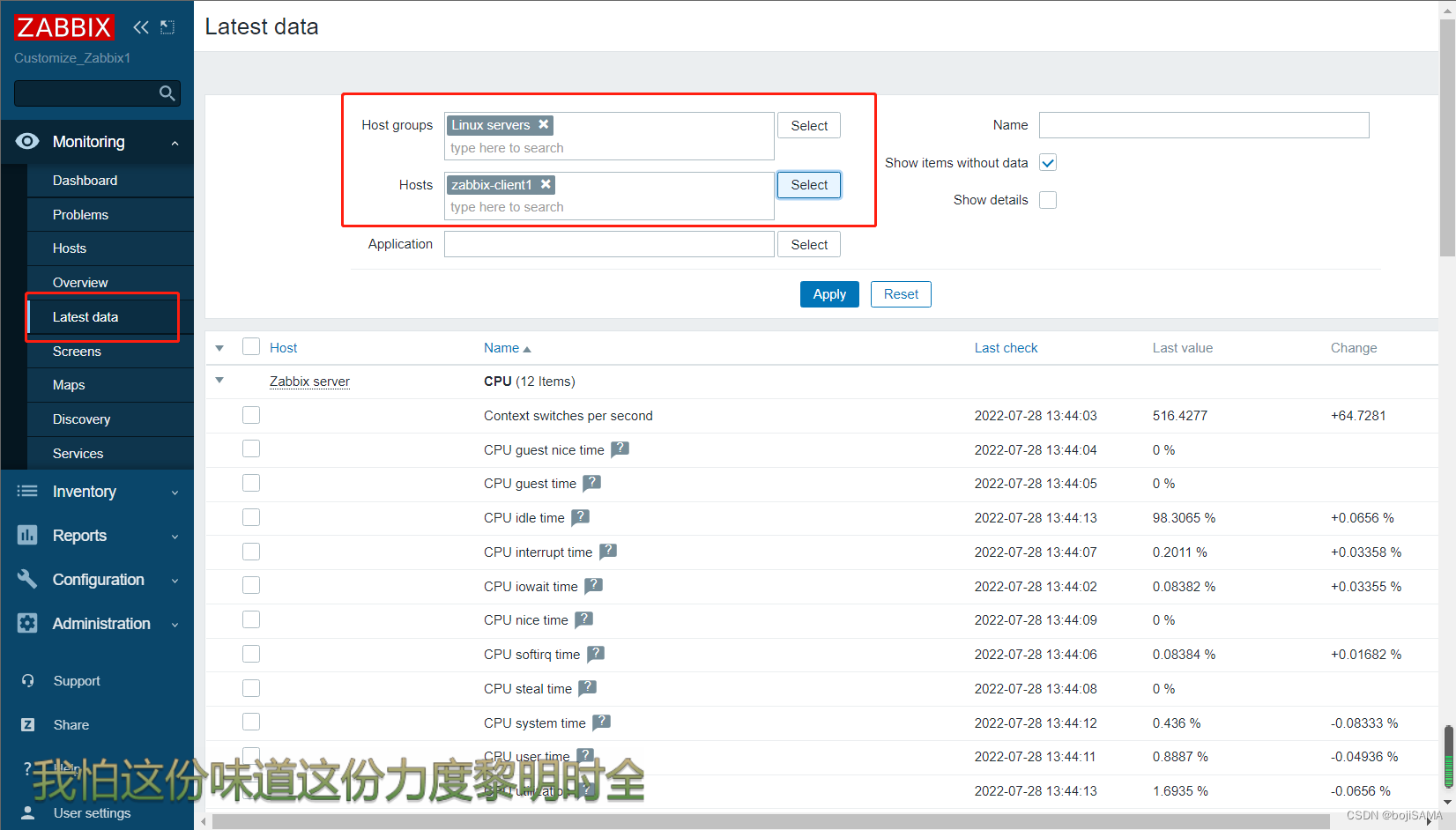Click the Zabbix logo
This screenshot has width=1456, height=830.
coord(63,27)
